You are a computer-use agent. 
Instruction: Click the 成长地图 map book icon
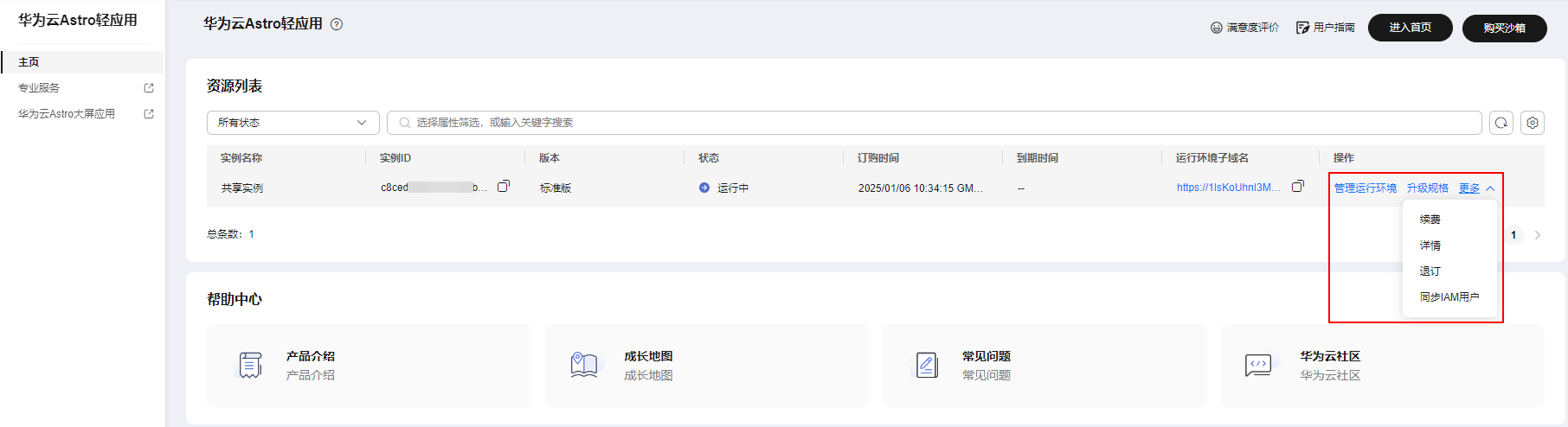coord(584,366)
